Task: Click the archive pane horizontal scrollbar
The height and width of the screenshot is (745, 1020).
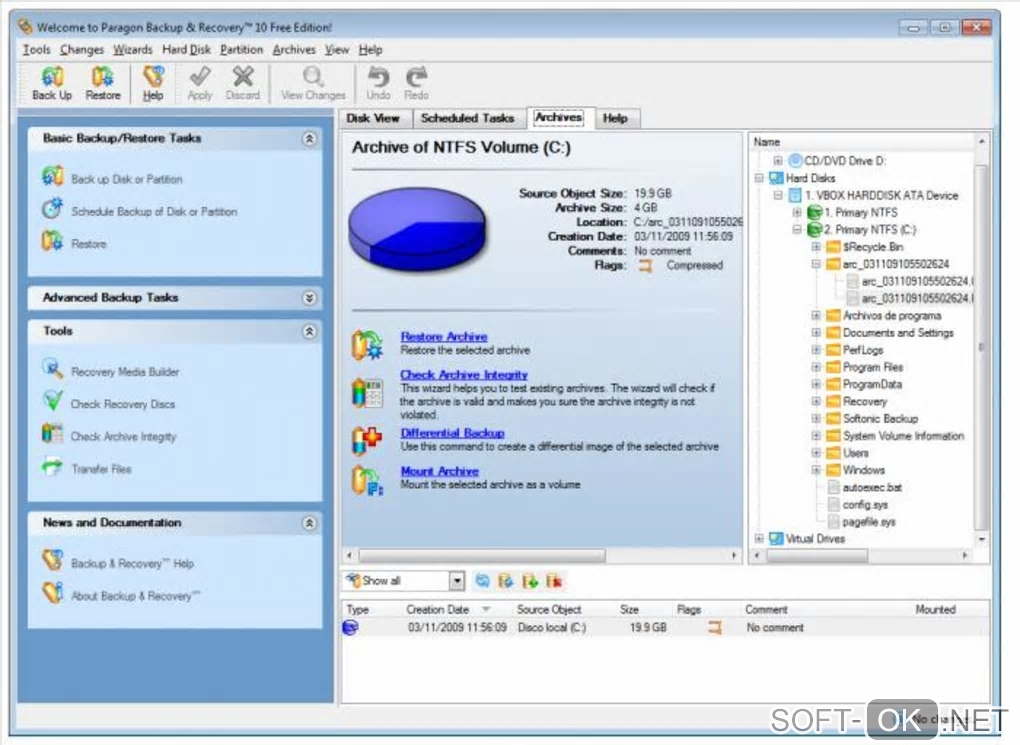Action: click(481, 556)
